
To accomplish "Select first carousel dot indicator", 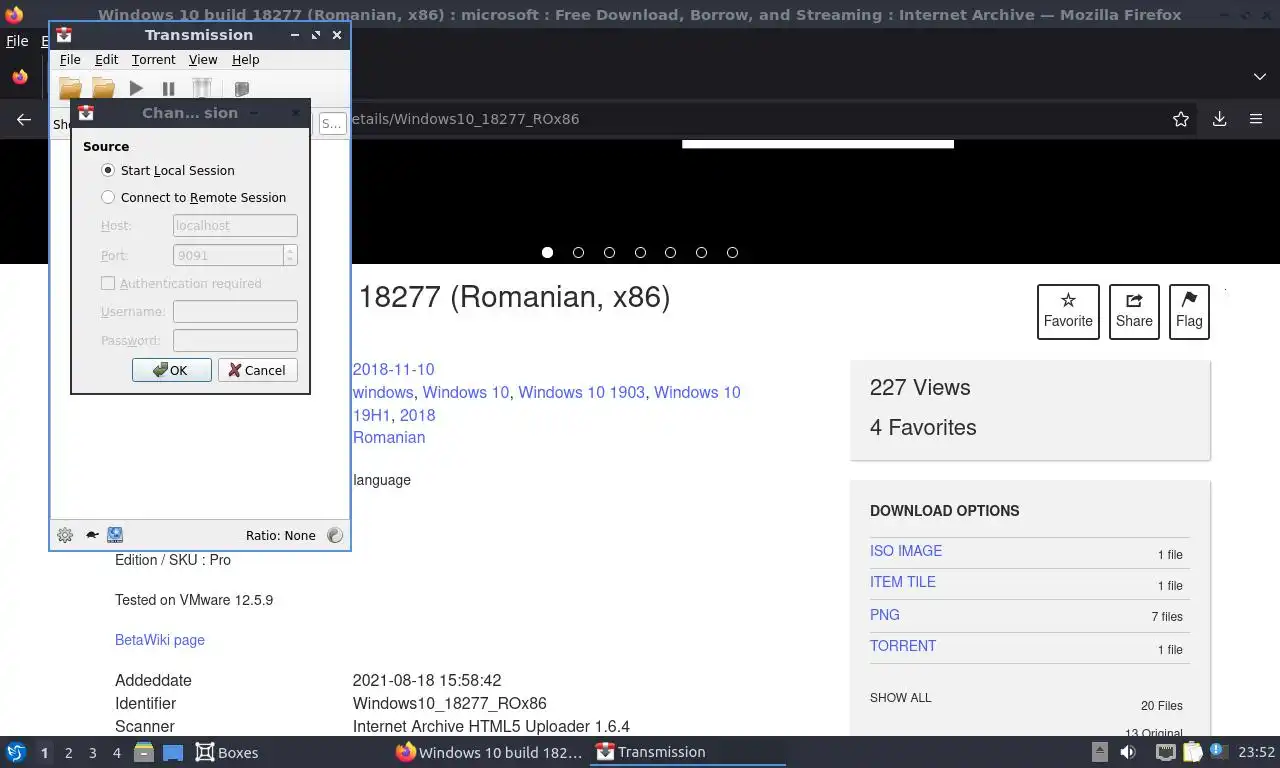I will [x=547, y=253].
